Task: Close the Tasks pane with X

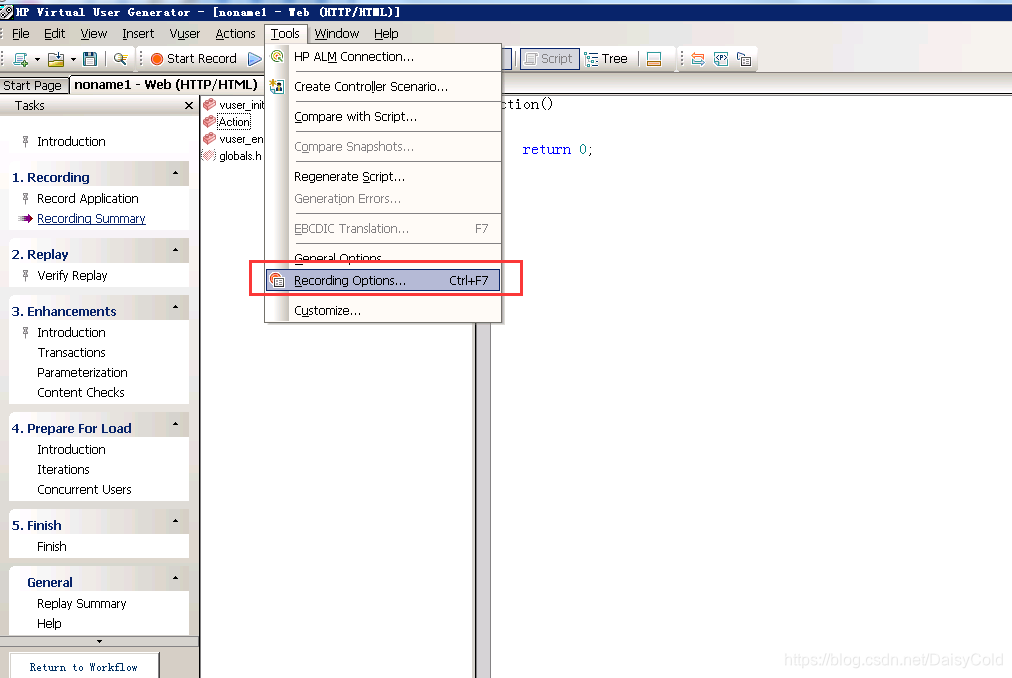Action: 188,105
